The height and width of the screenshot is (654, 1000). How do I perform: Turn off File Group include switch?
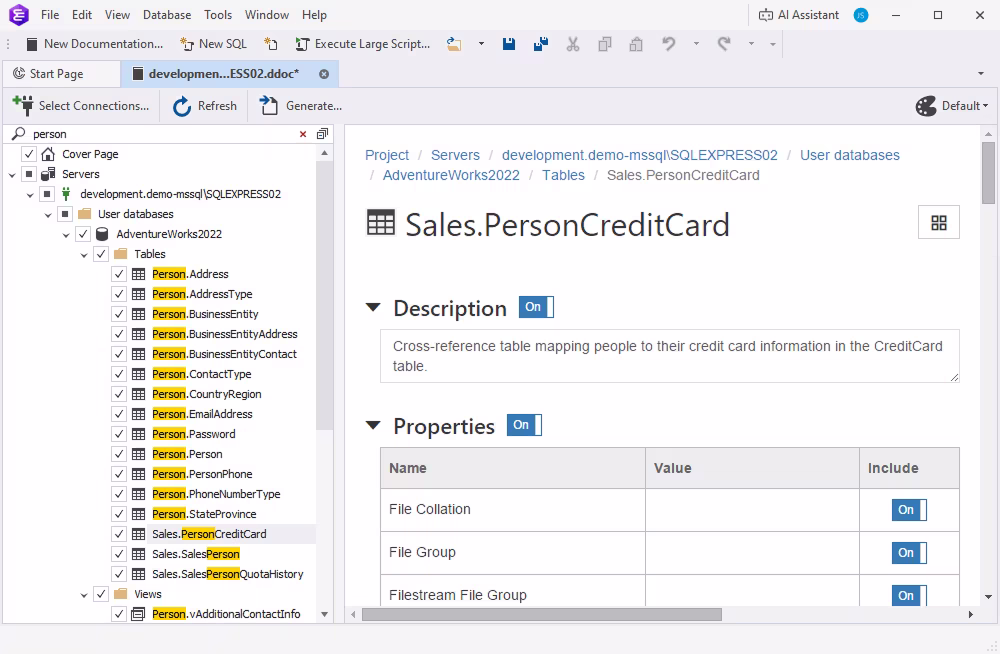[x=909, y=553]
